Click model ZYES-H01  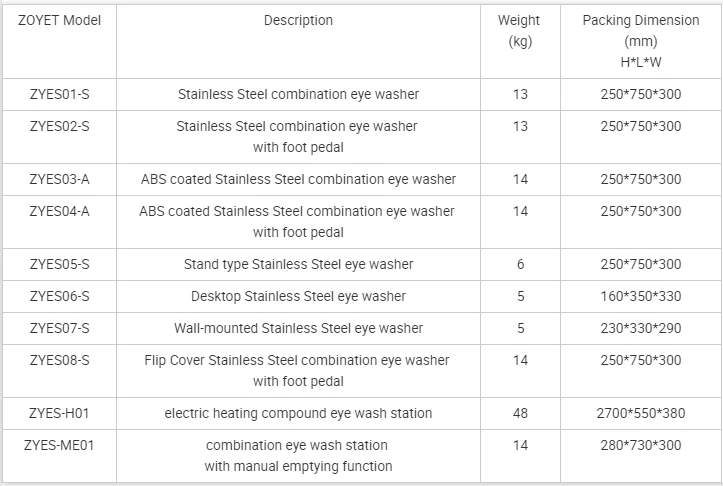coord(60,413)
